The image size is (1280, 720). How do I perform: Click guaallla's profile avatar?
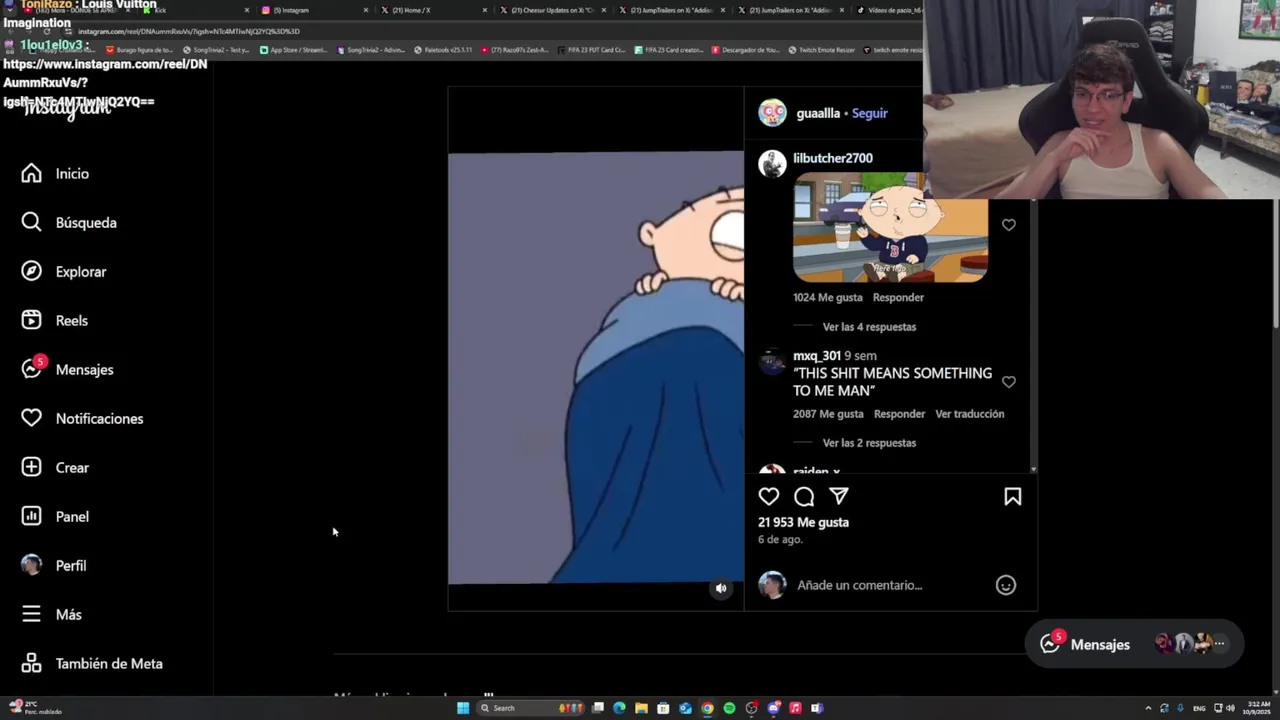[772, 113]
